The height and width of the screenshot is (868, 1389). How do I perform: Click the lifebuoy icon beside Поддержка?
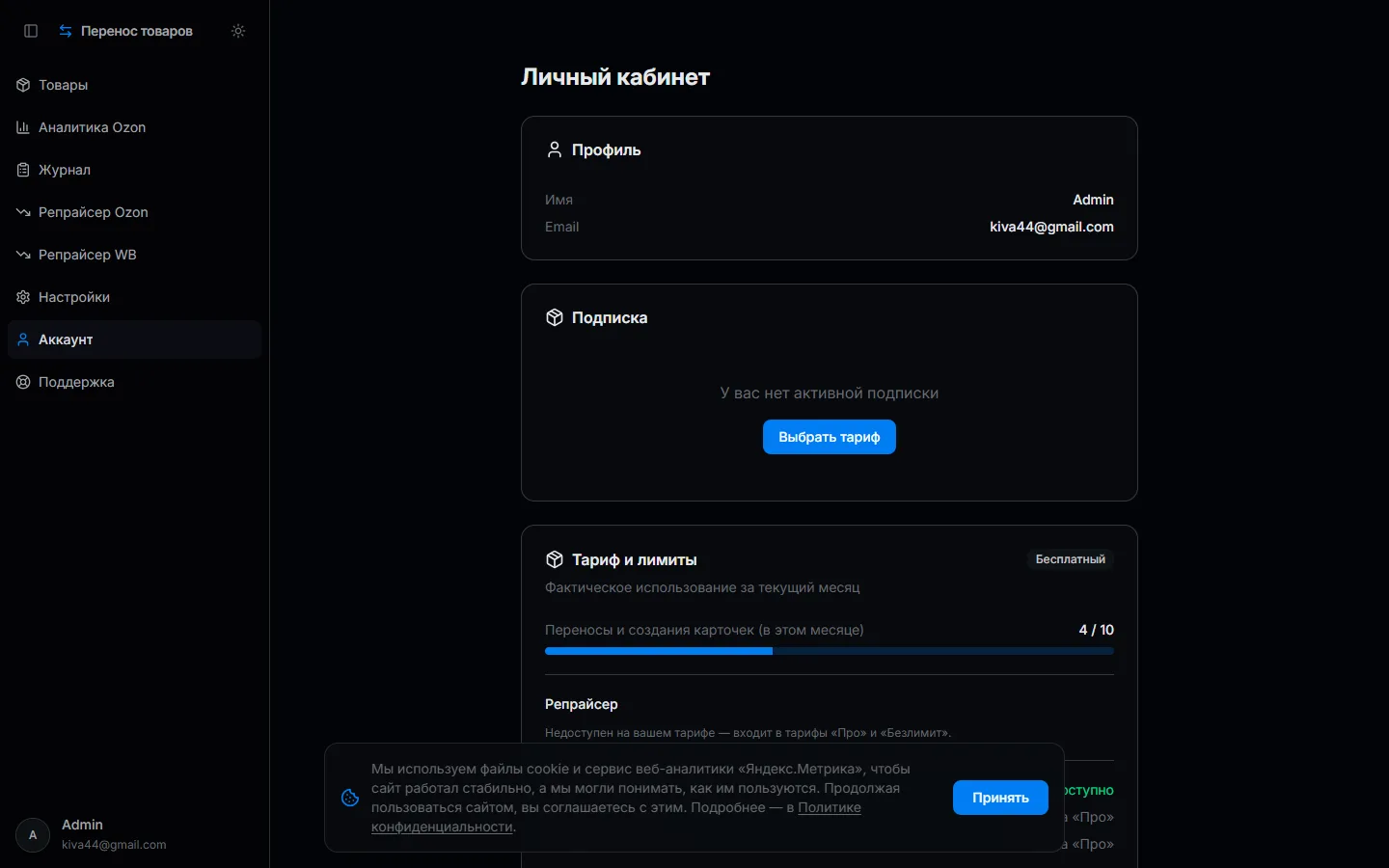[23, 382]
